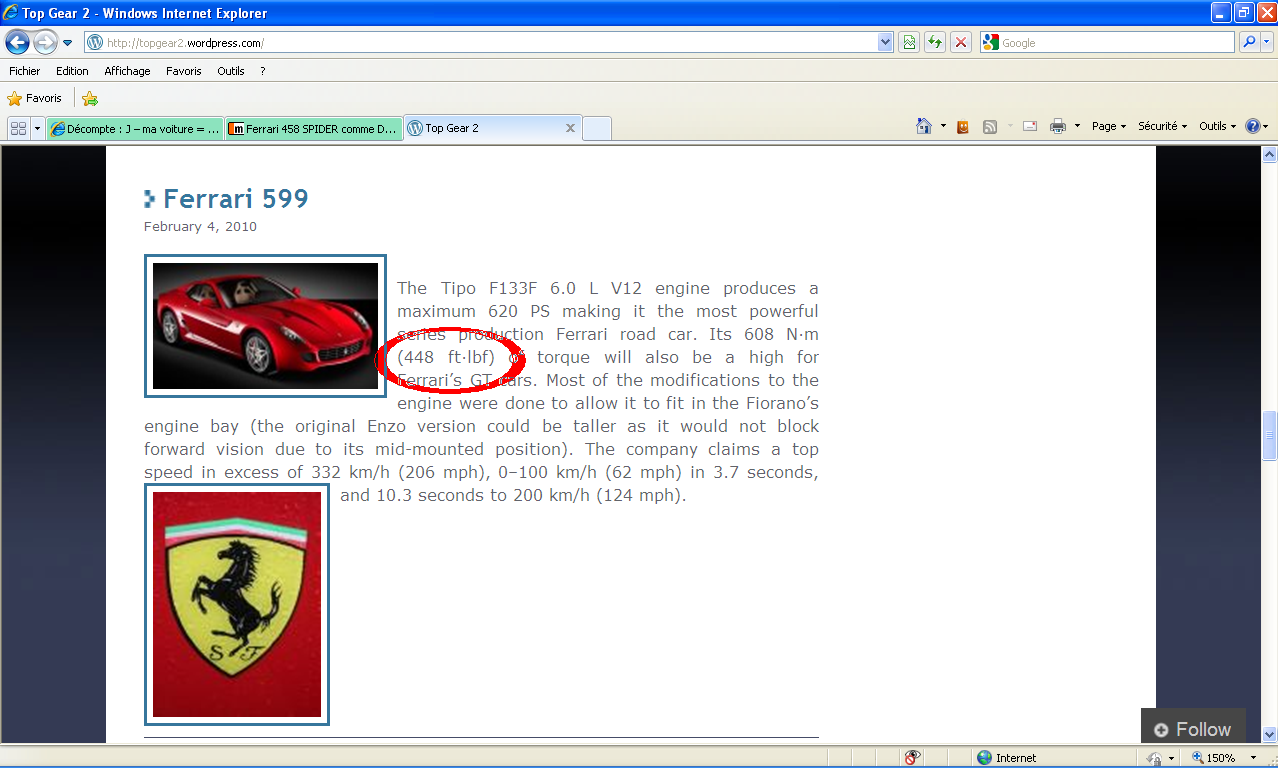Toggle Compatibility View broken-page icon
1278x768 pixels.
click(x=909, y=43)
